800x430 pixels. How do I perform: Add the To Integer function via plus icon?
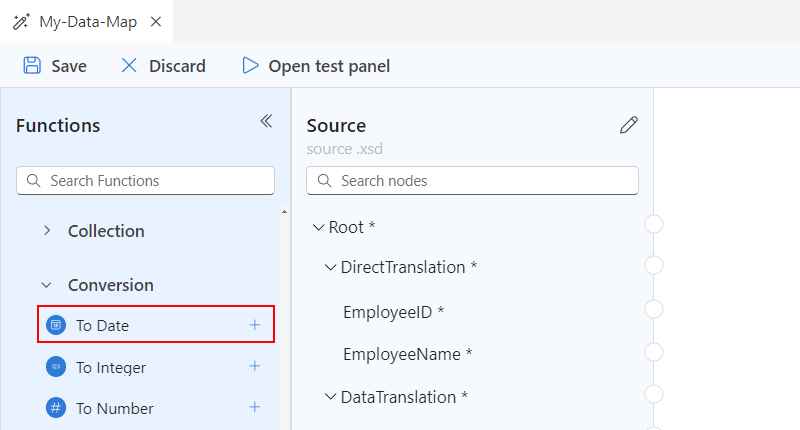(255, 366)
